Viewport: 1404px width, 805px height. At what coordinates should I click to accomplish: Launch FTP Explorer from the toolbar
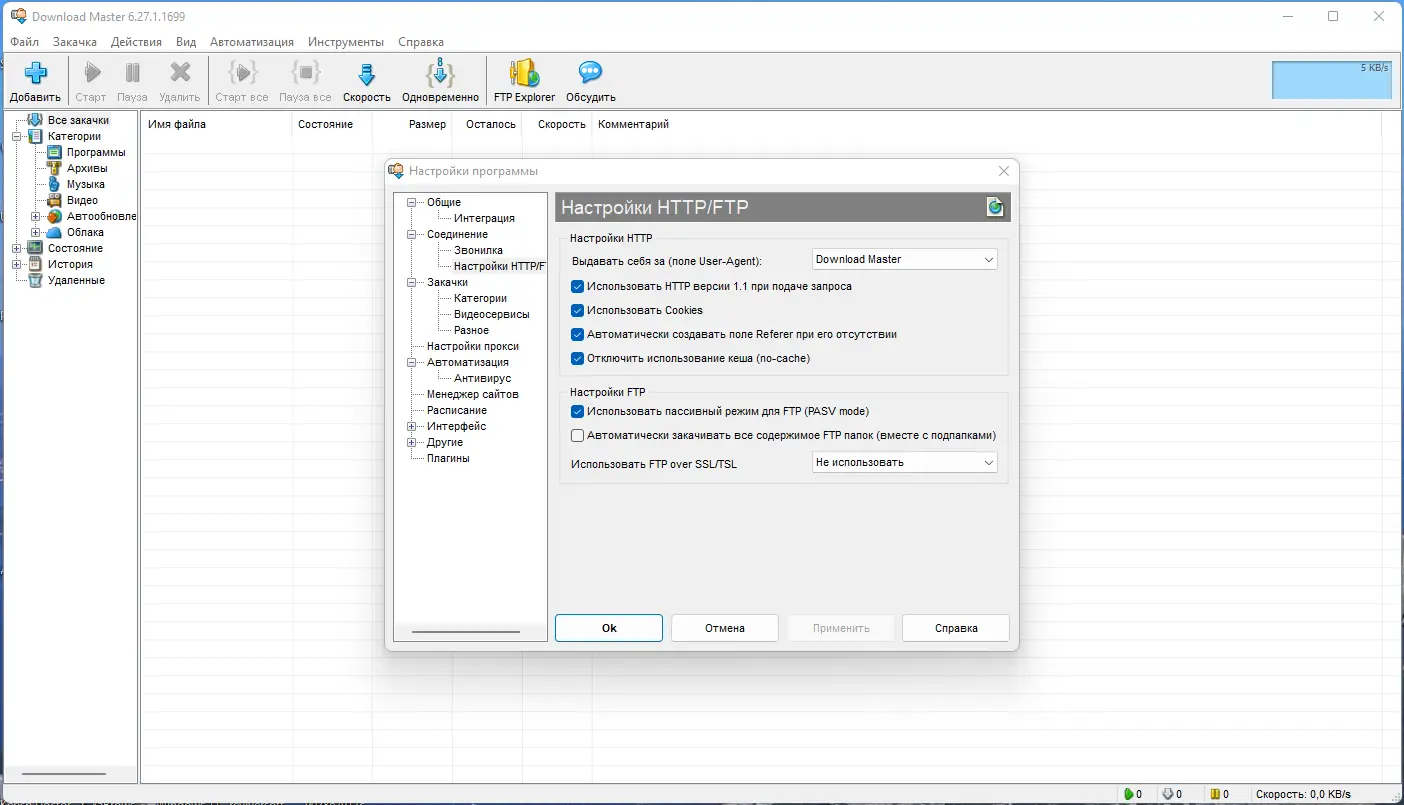524,73
